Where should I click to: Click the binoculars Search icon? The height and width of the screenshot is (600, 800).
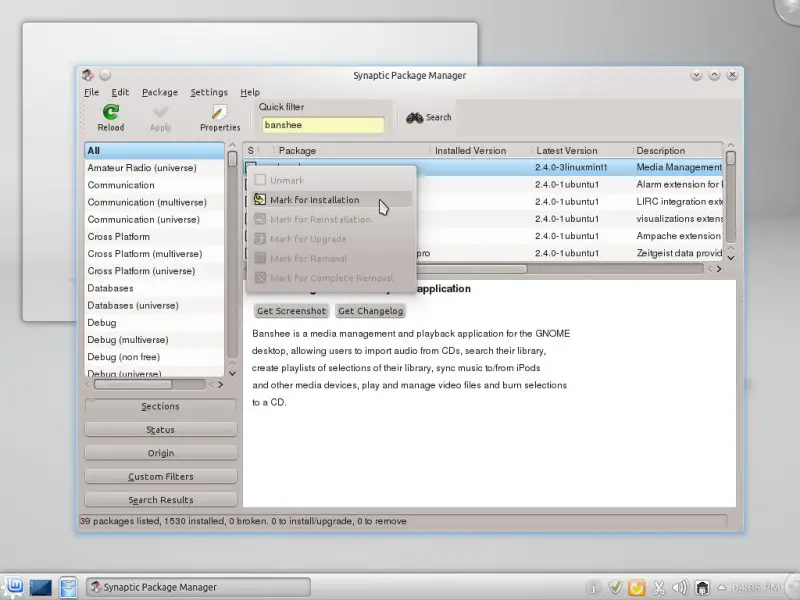pyautogui.click(x=414, y=118)
